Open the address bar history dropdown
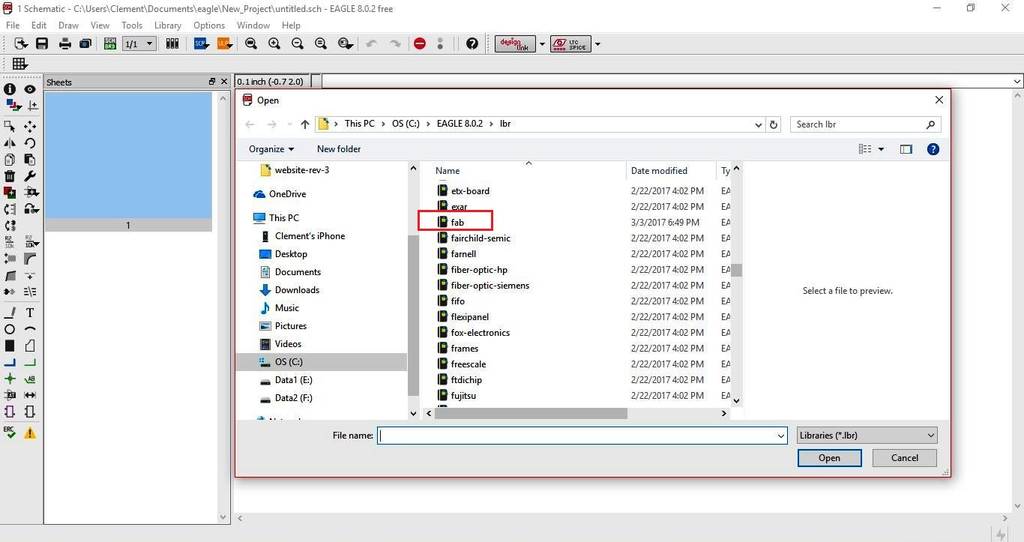This screenshot has height=542, width=1024. click(x=758, y=124)
